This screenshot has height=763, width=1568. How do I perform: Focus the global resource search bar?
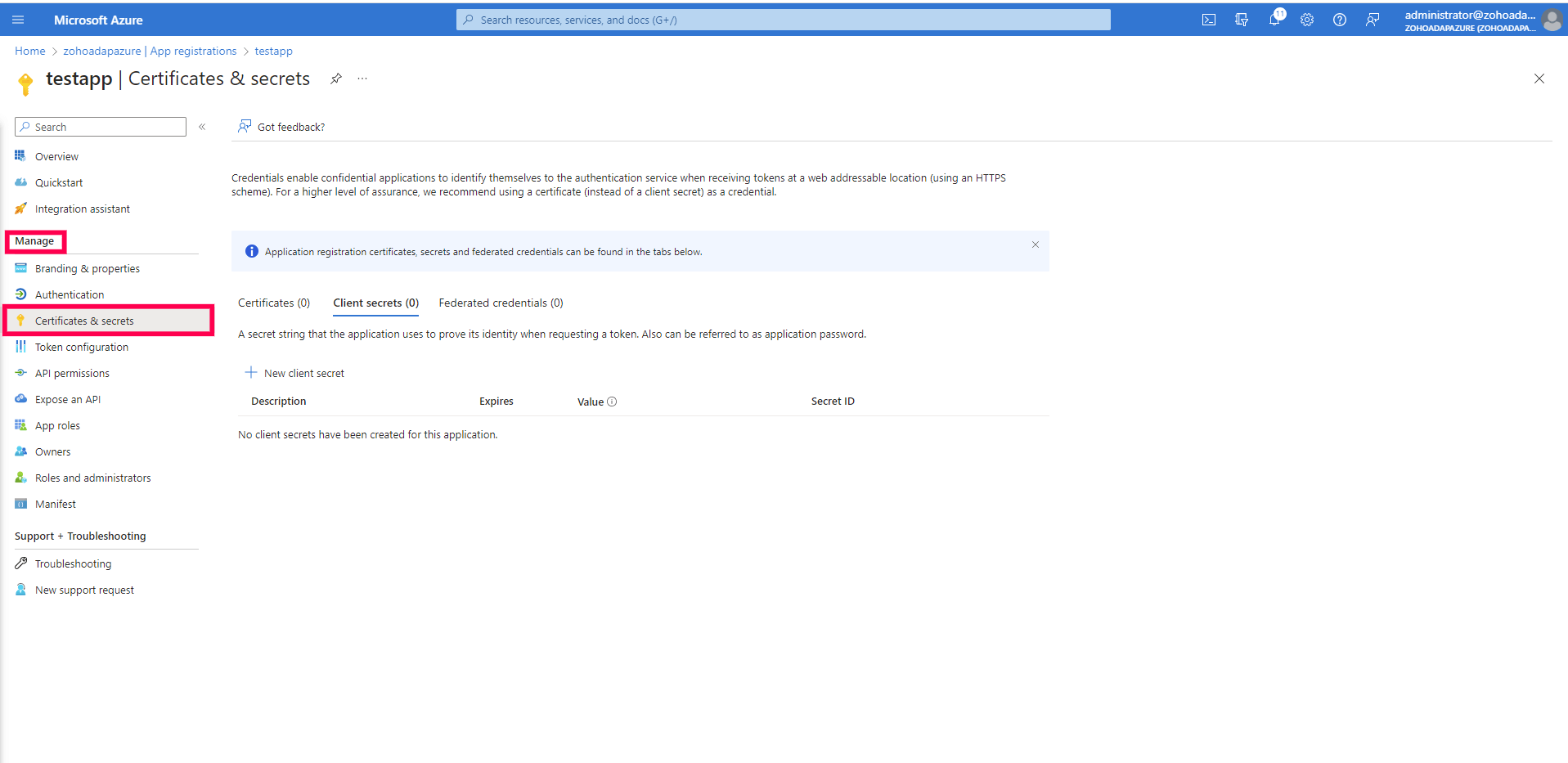click(x=783, y=20)
